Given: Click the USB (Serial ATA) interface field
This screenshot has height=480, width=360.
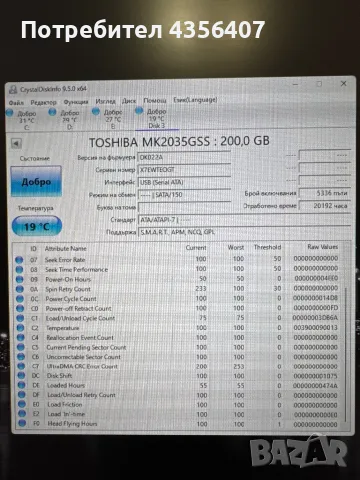Looking at the screenshot, I should (184, 182).
